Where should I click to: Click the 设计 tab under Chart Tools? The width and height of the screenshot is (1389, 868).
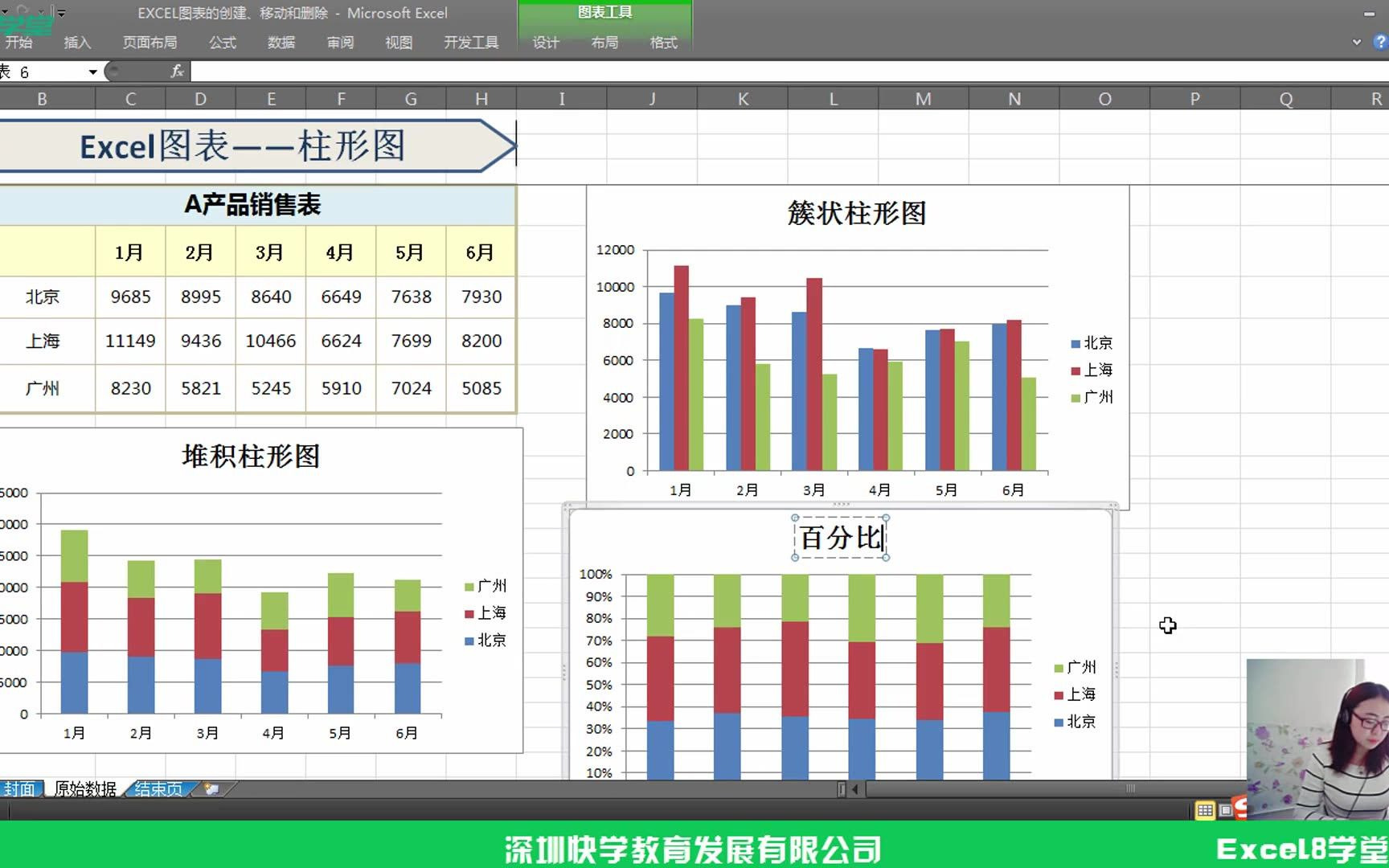pos(545,43)
